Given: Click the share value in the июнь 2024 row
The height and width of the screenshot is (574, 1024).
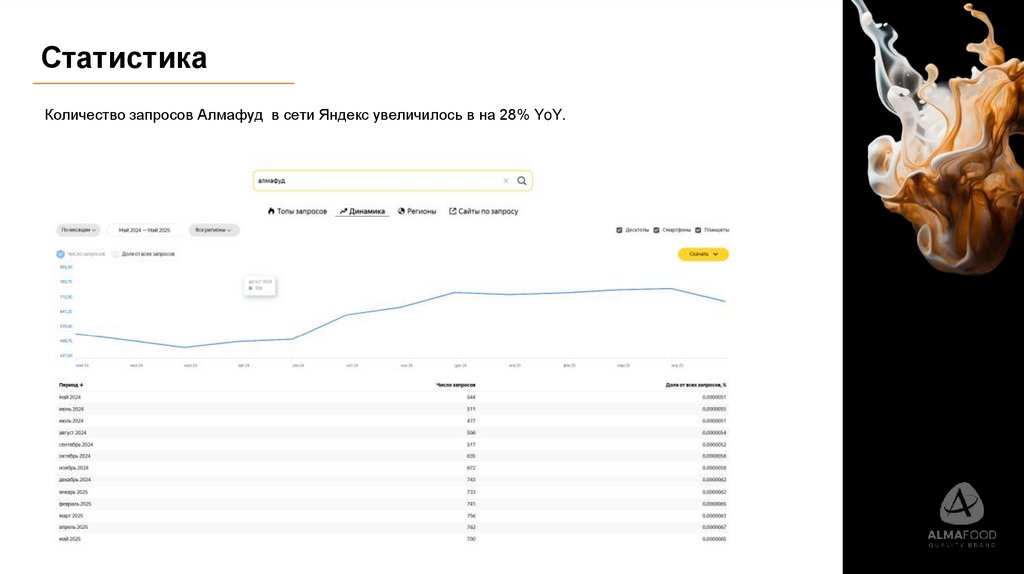Looking at the screenshot, I should tap(714, 409).
